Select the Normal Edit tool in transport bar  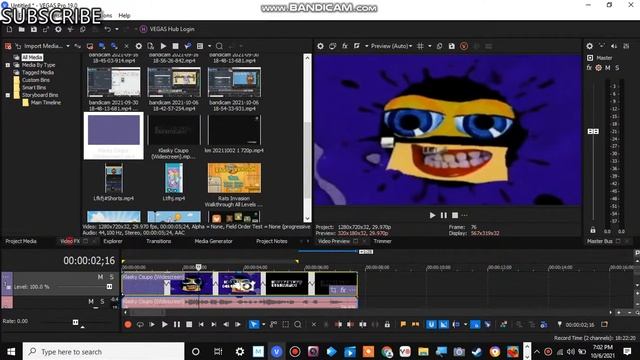point(253,324)
